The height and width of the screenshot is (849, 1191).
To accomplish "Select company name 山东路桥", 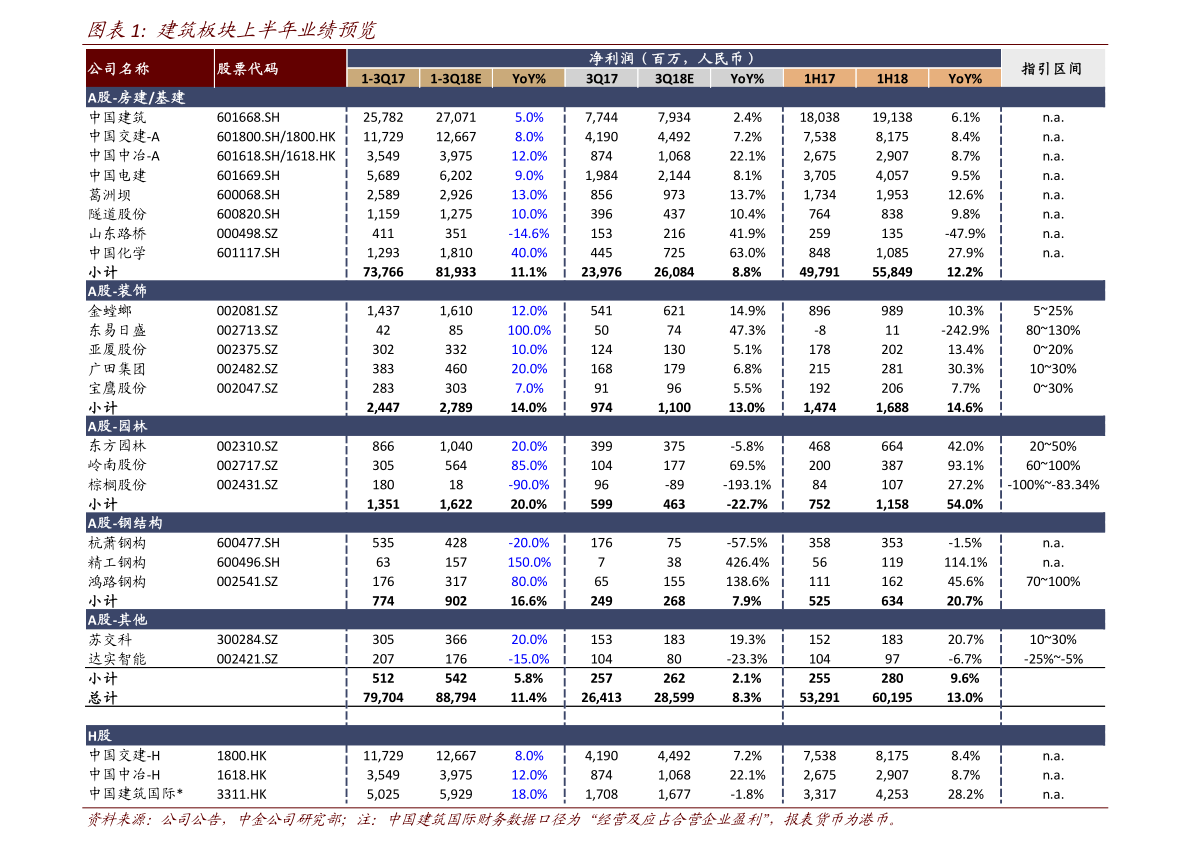I will [x=118, y=233].
